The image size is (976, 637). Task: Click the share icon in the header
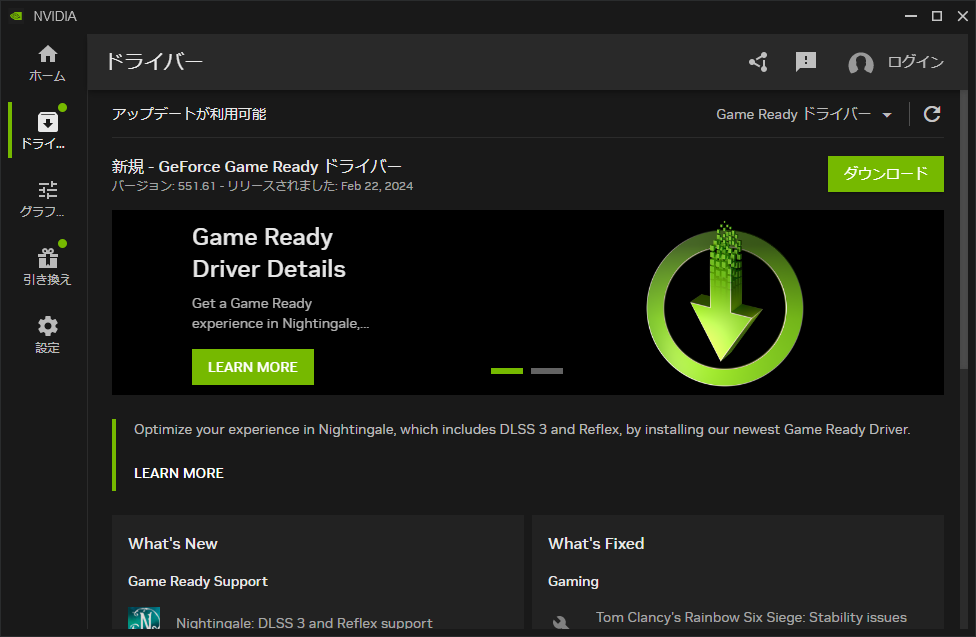coord(757,62)
